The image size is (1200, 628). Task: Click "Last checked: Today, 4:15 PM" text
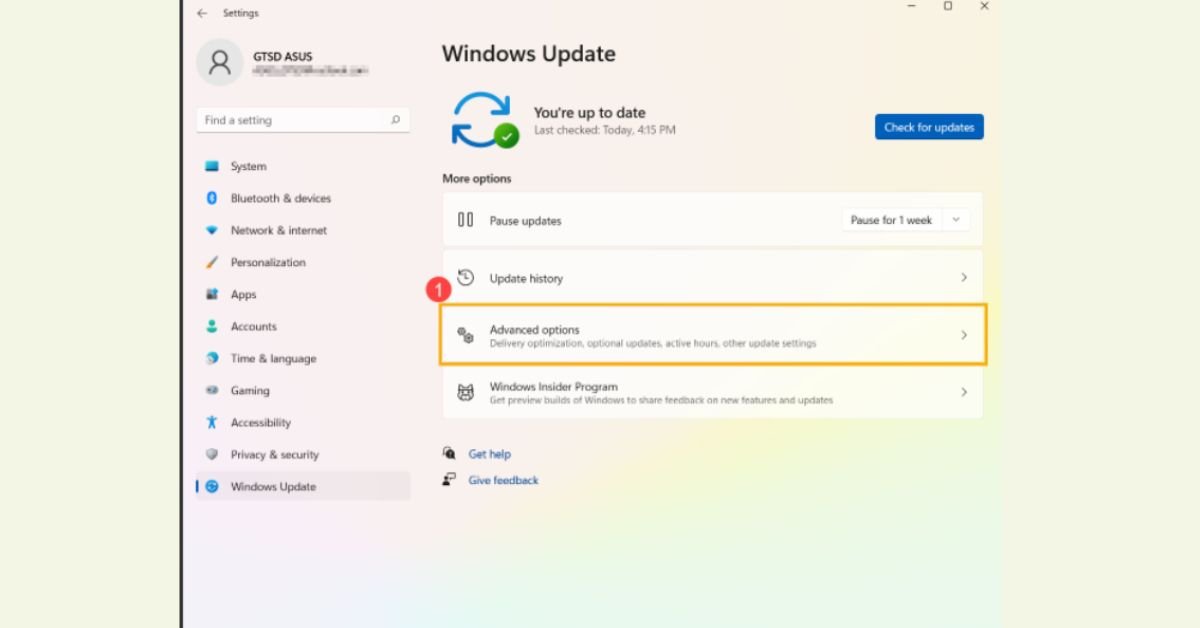click(605, 130)
